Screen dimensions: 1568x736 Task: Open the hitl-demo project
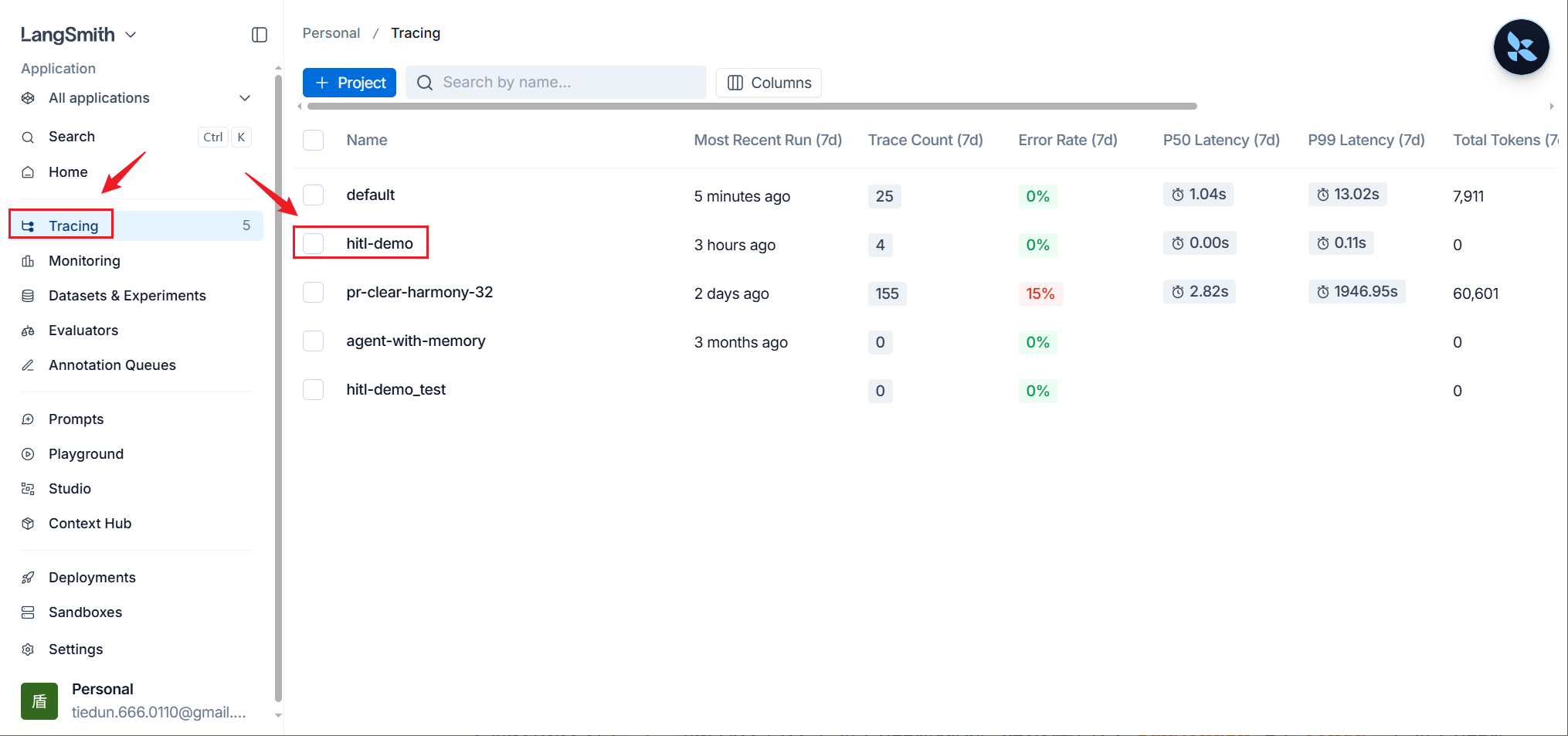click(x=380, y=244)
